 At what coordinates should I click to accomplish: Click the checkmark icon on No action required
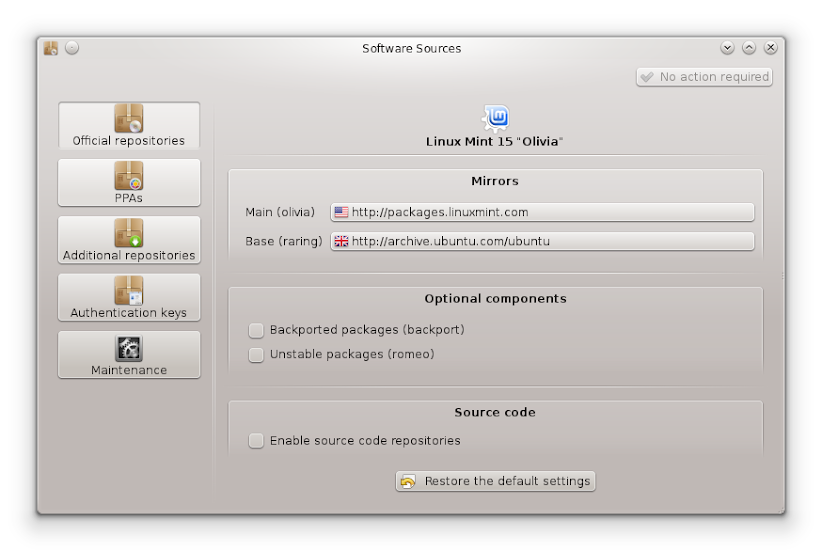coord(647,77)
